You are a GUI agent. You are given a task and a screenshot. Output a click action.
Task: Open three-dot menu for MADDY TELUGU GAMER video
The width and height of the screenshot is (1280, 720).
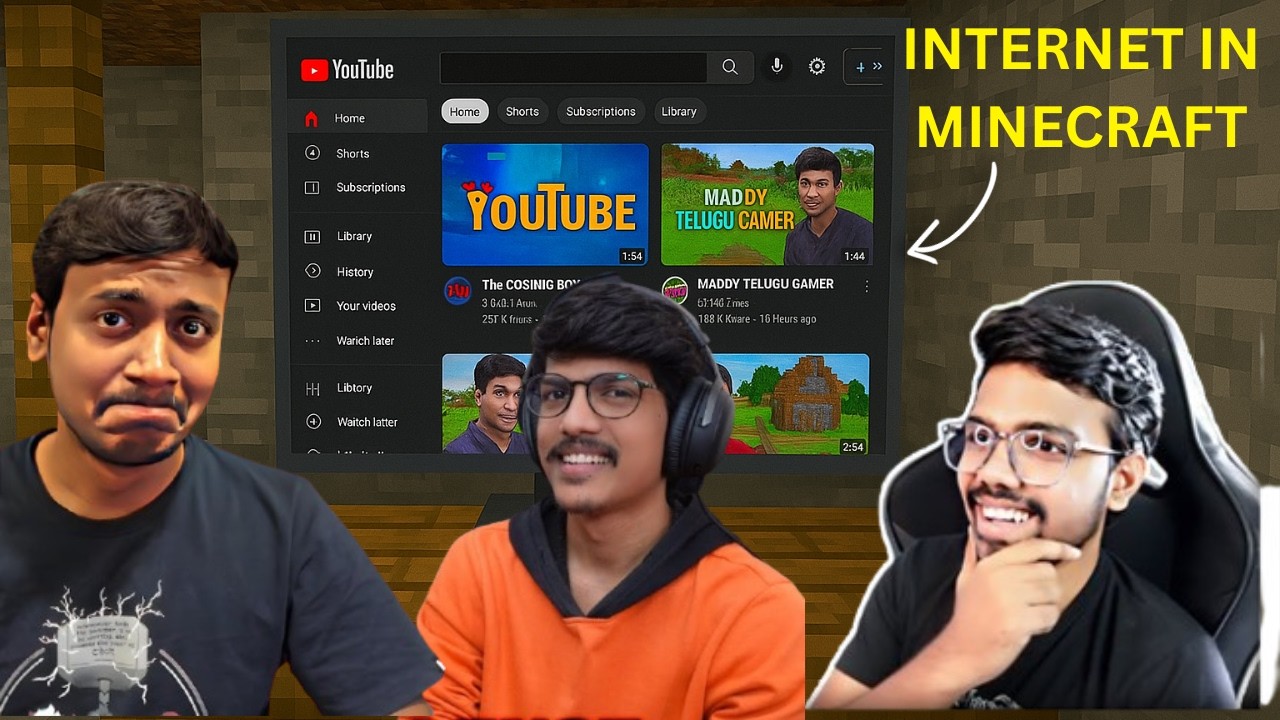click(x=866, y=286)
